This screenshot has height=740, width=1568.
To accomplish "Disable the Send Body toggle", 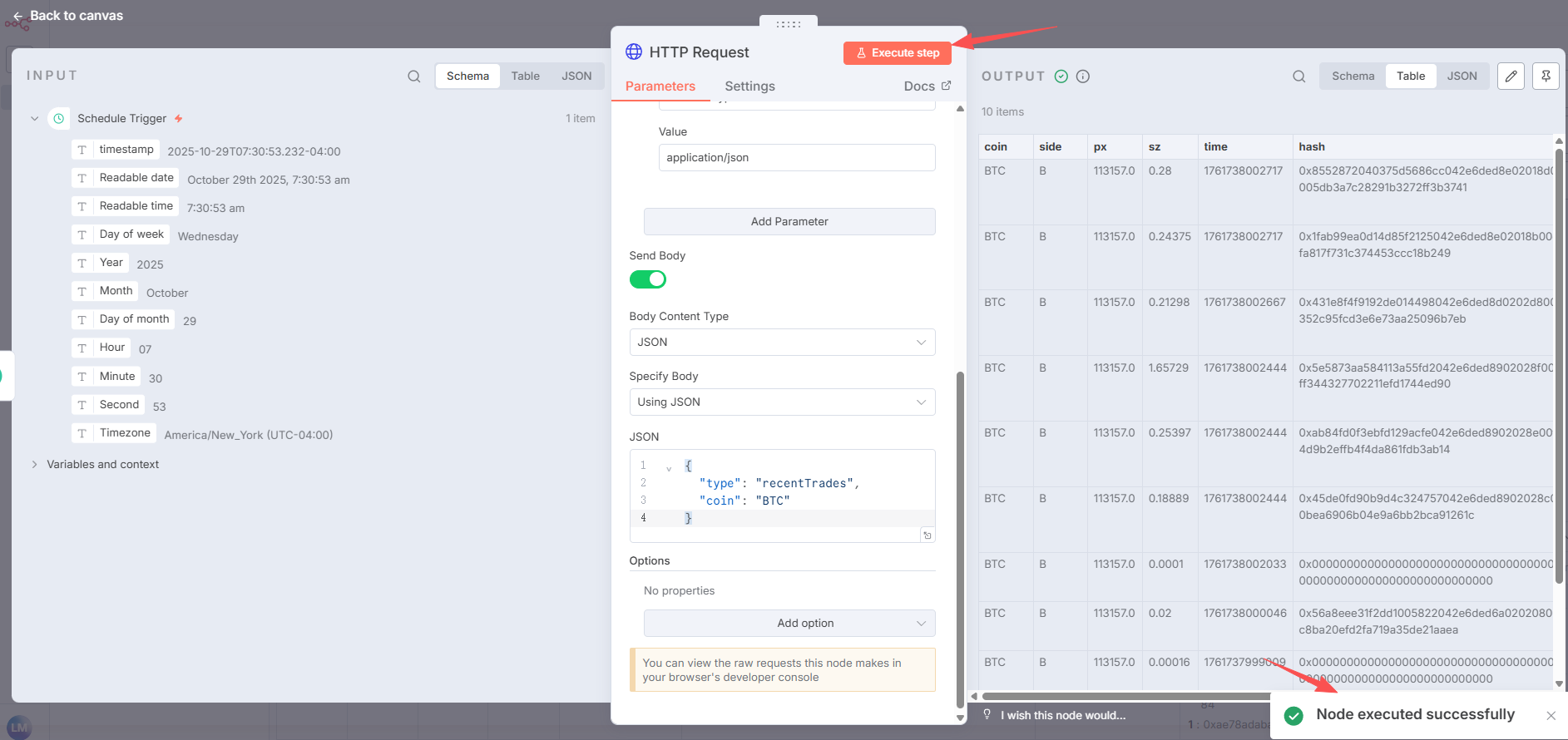I will click(648, 279).
